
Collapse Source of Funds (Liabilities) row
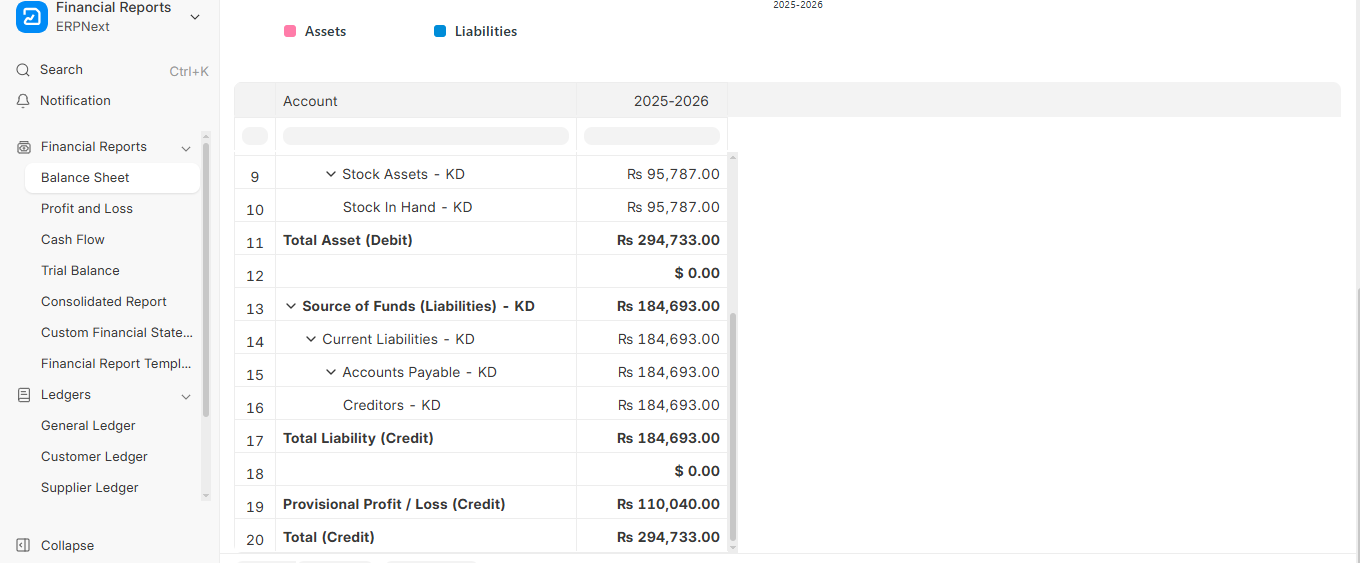[291, 306]
